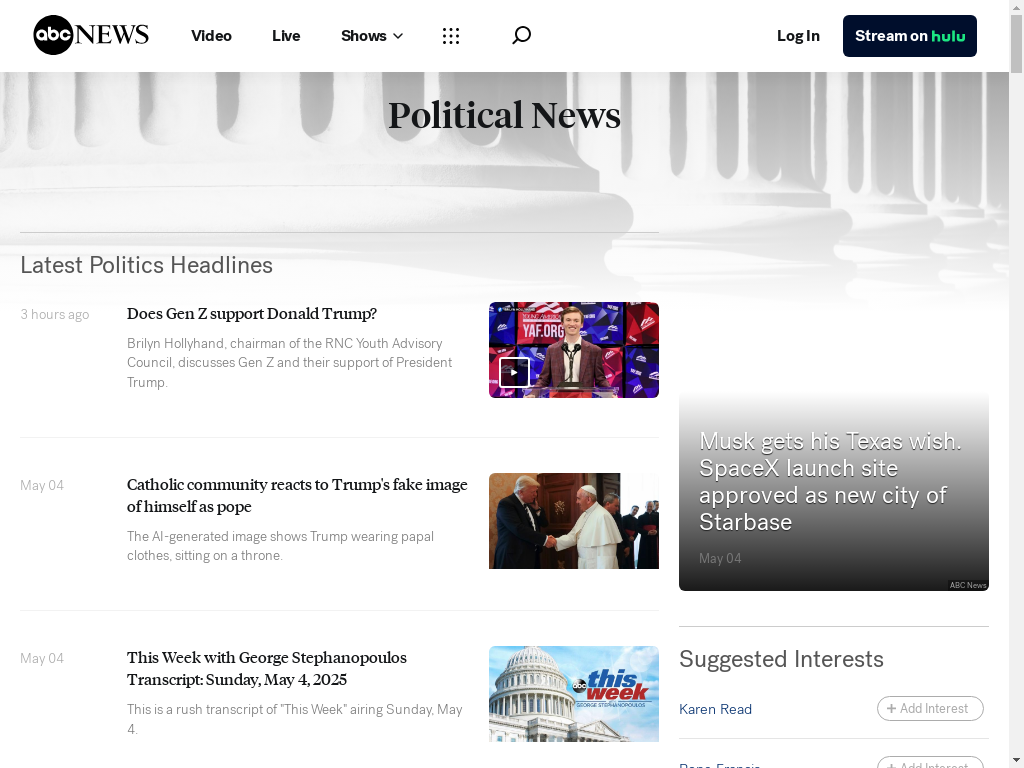Click the ABC News logo
The image size is (1024, 768).
pos(91,35)
